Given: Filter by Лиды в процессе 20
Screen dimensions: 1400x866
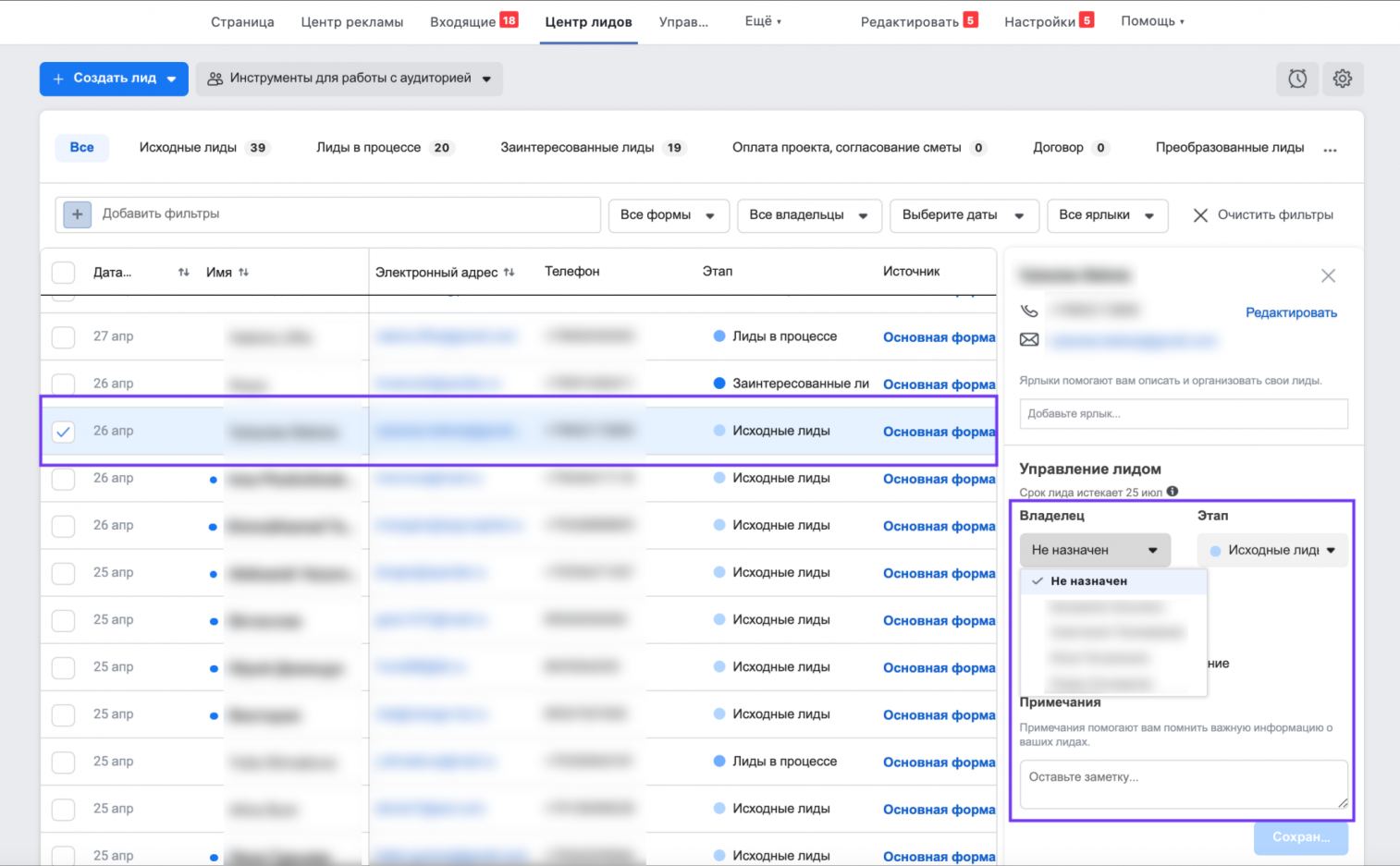Looking at the screenshot, I should pyautogui.click(x=385, y=147).
